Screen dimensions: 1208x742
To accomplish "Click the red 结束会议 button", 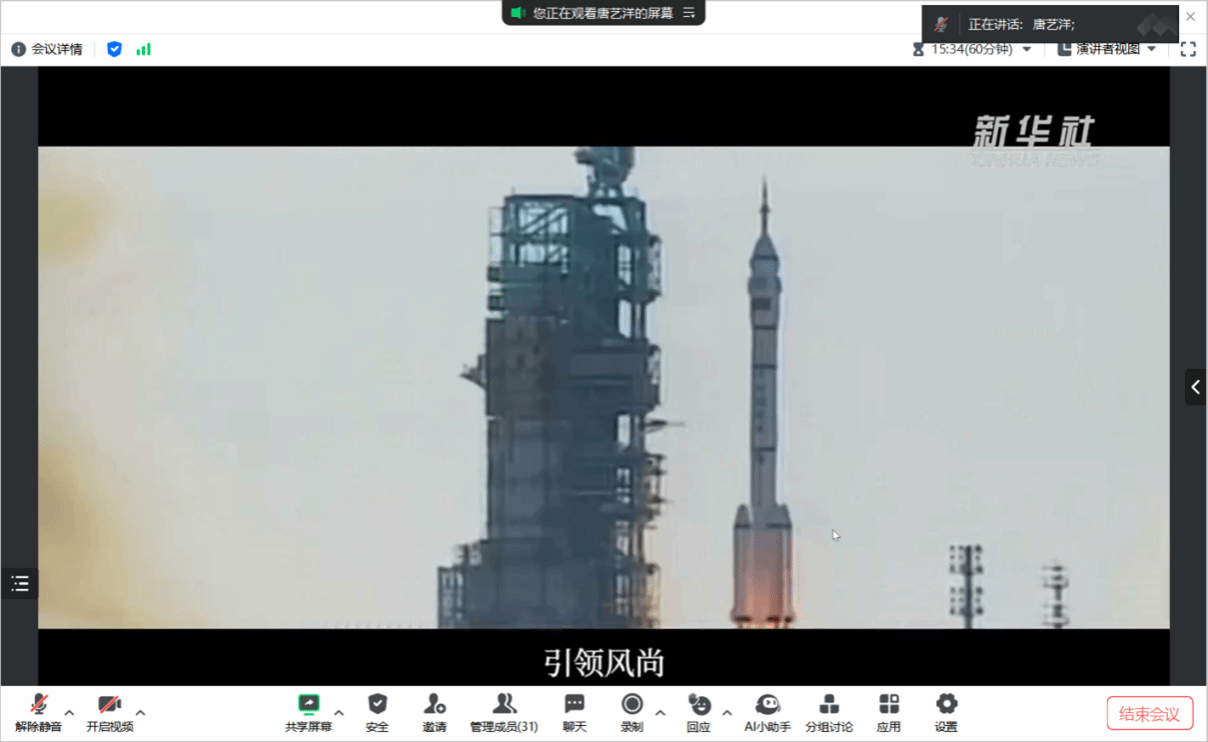I will (1149, 714).
